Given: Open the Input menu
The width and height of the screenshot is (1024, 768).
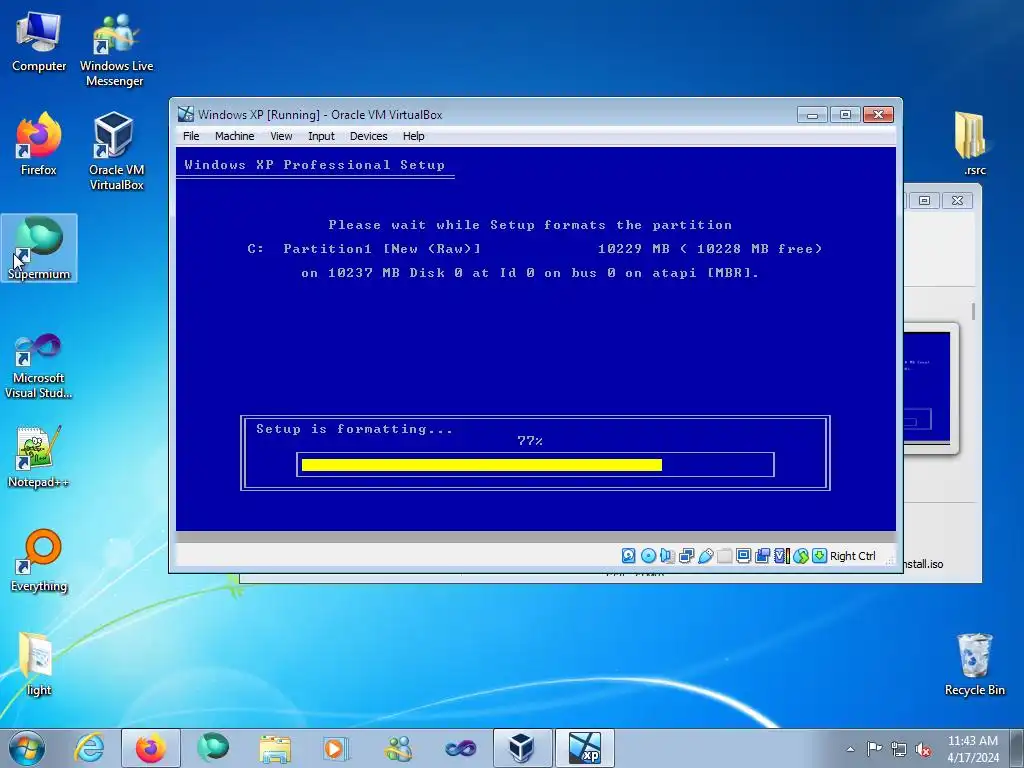Looking at the screenshot, I should click(321, 136).
